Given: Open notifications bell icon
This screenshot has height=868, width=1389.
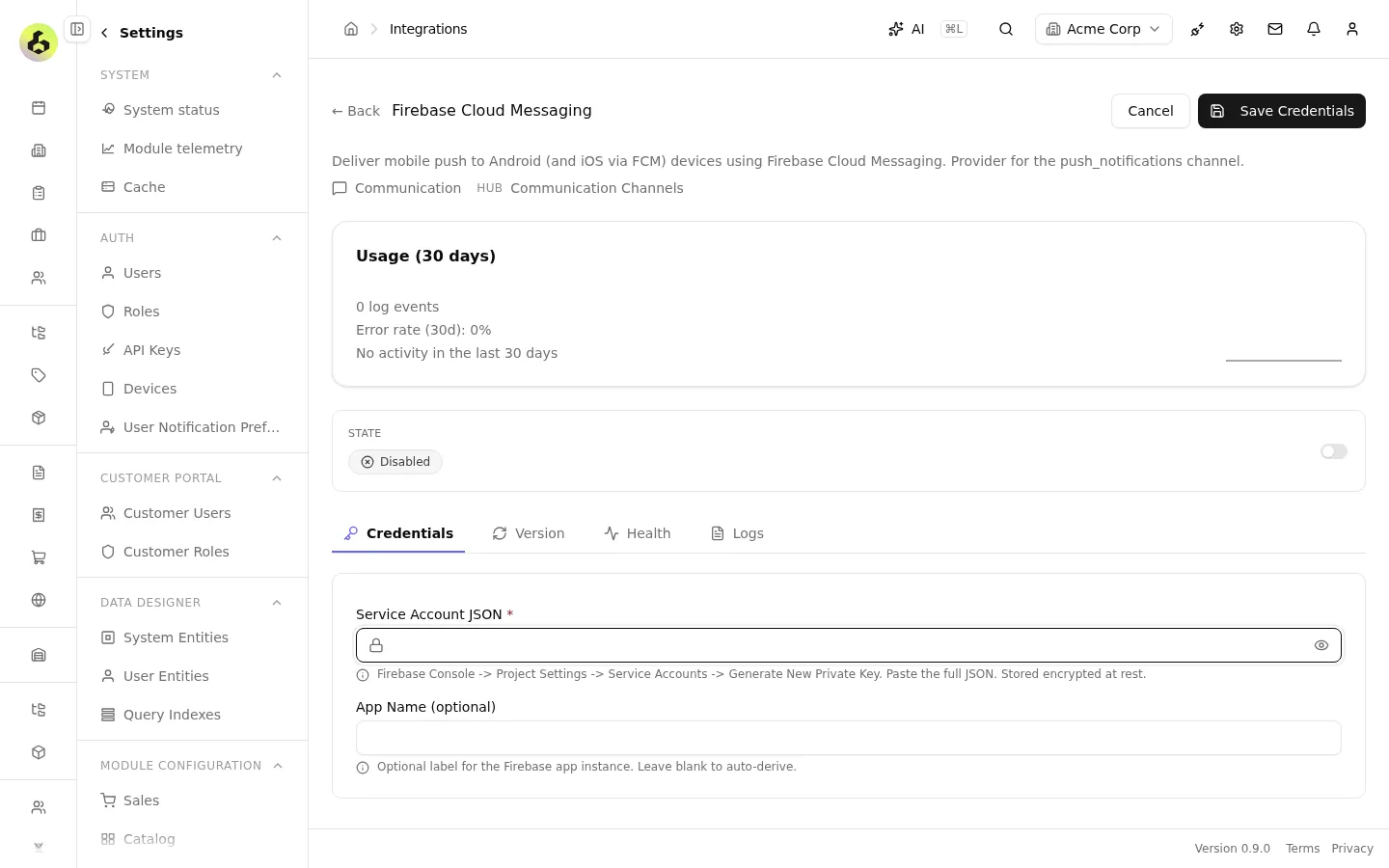Looking at the screenshot, I should coord(1314,29).
